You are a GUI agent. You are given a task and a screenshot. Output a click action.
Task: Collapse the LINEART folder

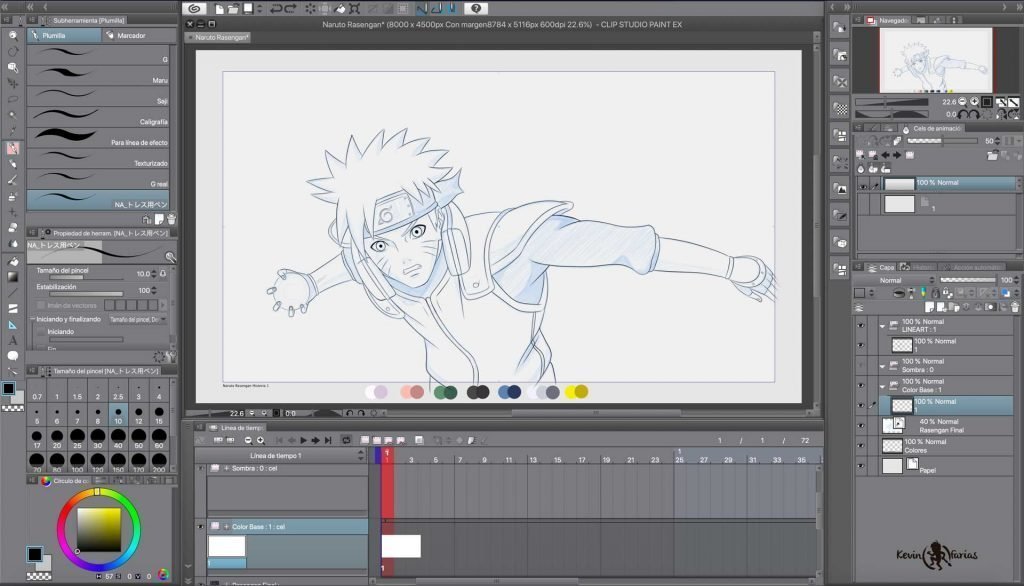[x=882, y=325]
